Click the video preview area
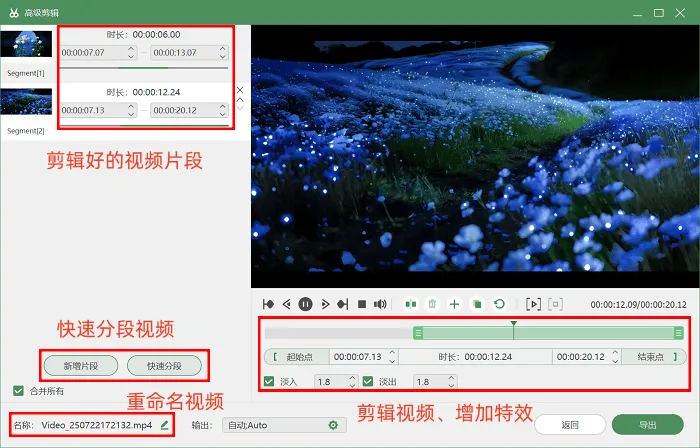Viewport: 700px width, 448px height. (x=475, y=156)
